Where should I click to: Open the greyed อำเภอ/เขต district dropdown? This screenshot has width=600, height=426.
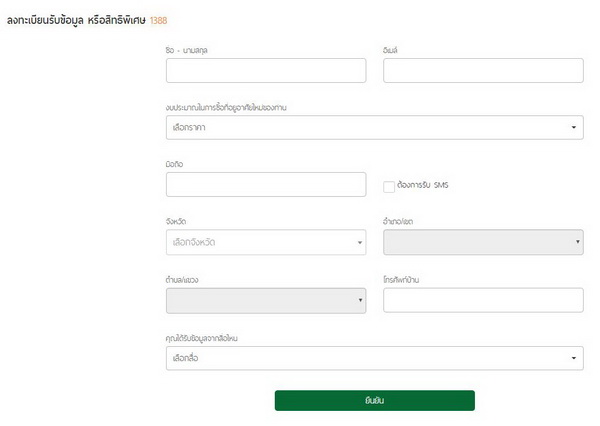(x=483, y=242)
